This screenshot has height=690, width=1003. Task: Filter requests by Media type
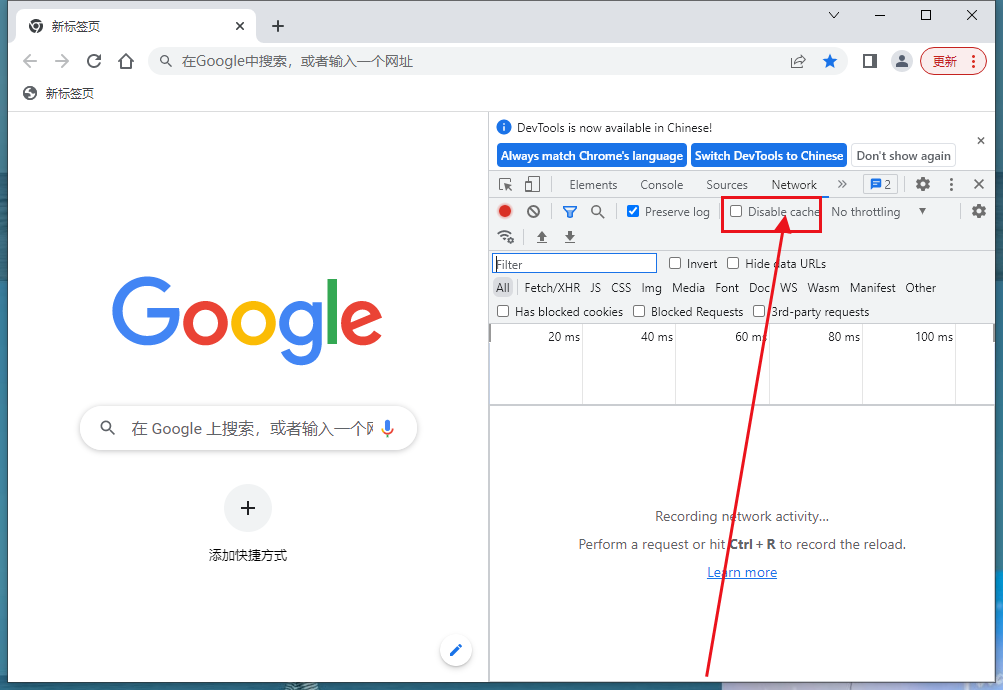pos(688,288)
